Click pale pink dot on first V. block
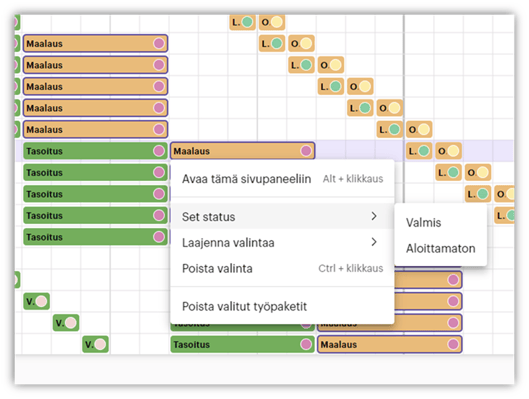 pyautogui.click(x=41, y=301)
